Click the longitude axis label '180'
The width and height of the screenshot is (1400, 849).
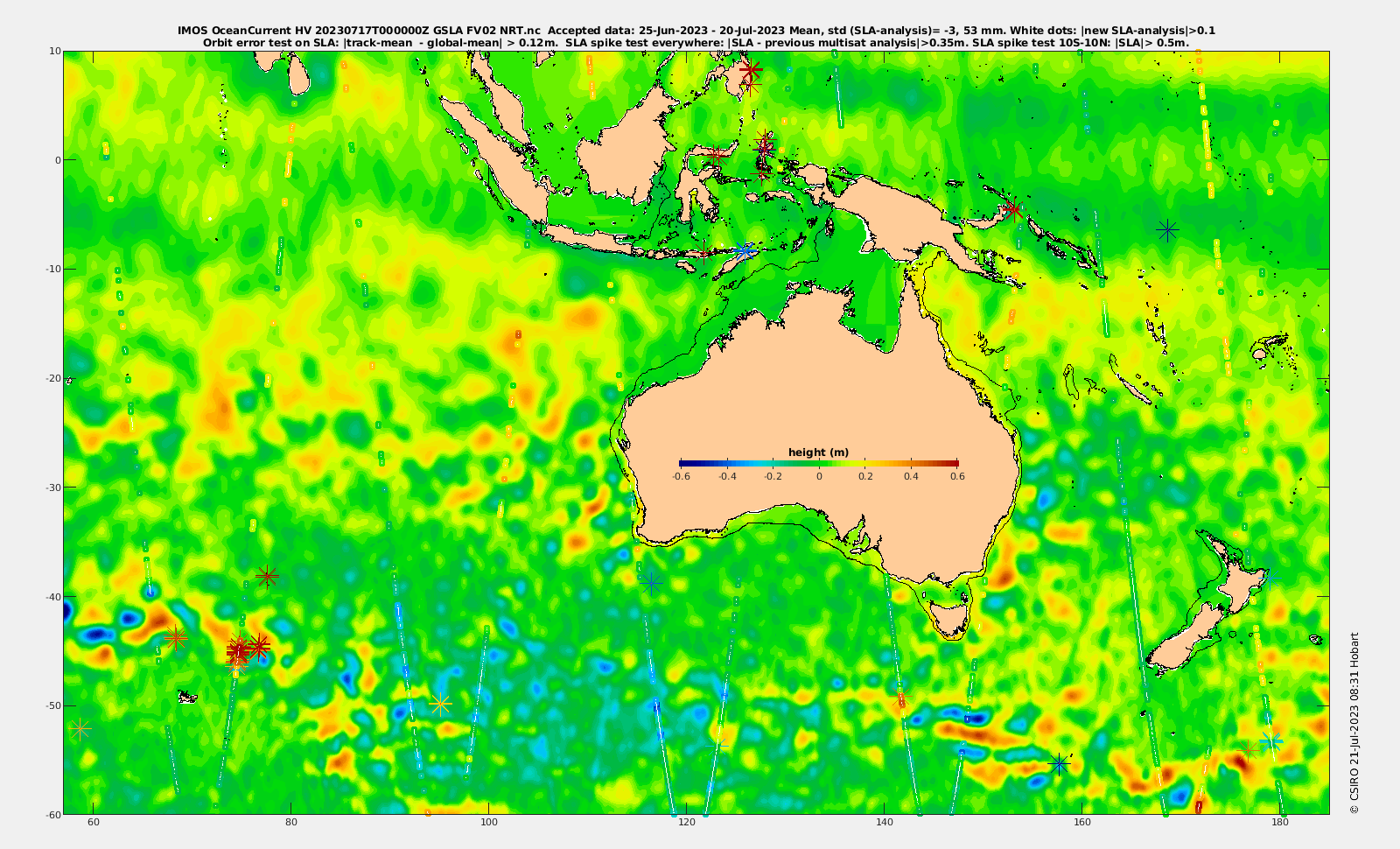click(x=1280, y=822)
